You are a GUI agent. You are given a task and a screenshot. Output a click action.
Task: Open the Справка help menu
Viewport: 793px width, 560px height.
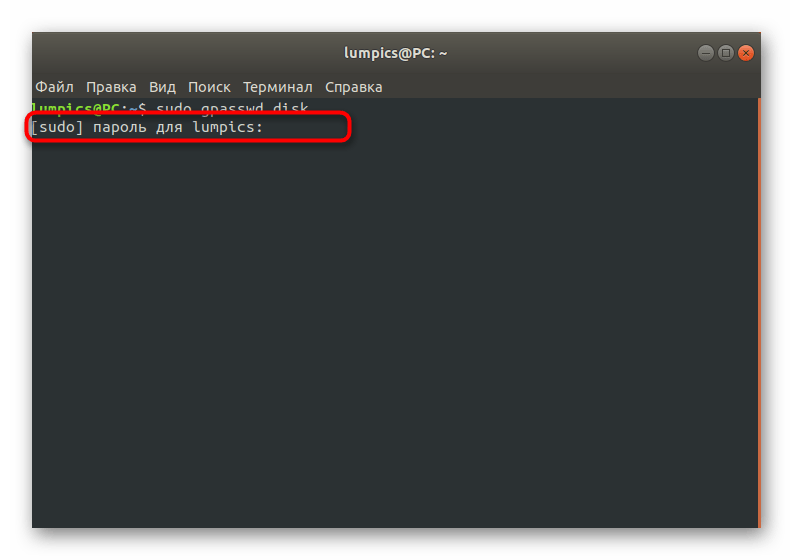353,87
